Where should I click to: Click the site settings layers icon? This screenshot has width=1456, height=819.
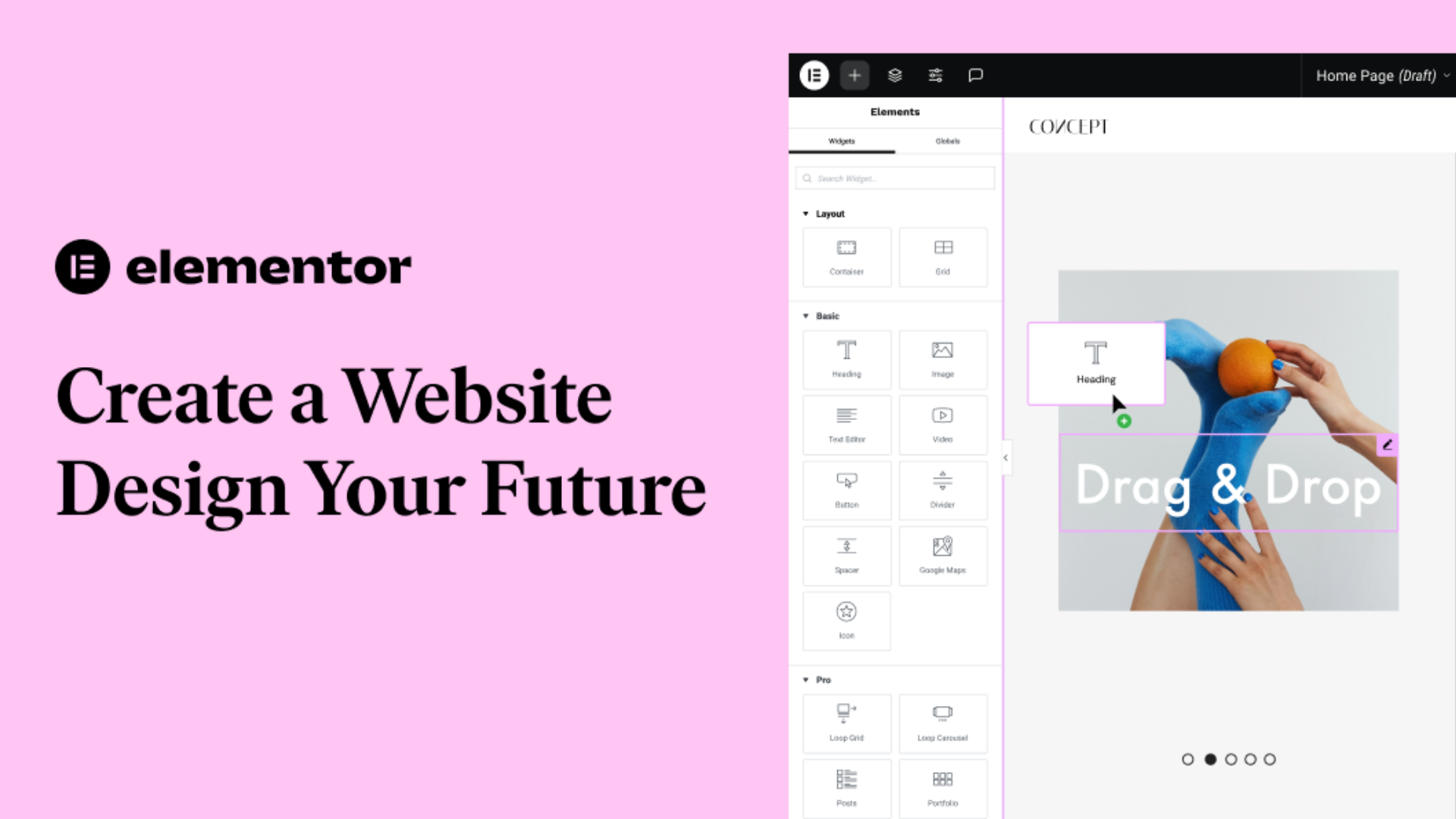(895, 75)
